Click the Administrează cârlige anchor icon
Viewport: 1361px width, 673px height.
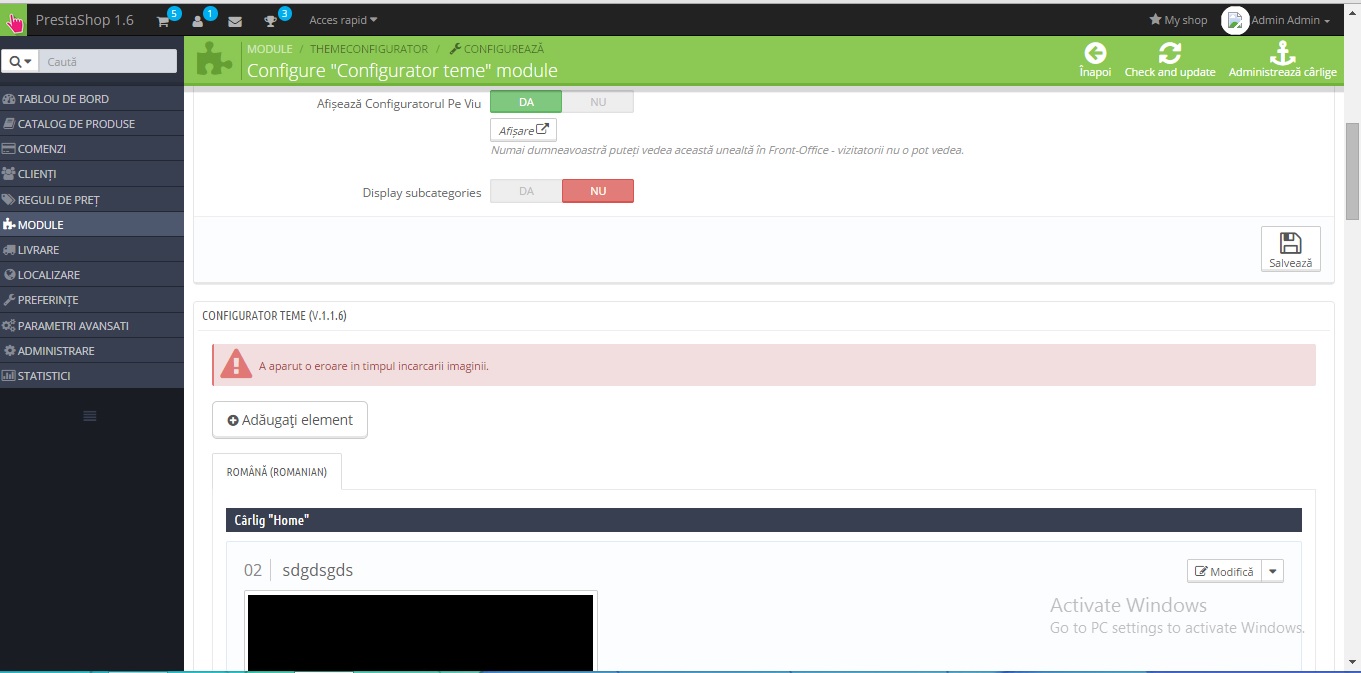(x=1282, y=54)
